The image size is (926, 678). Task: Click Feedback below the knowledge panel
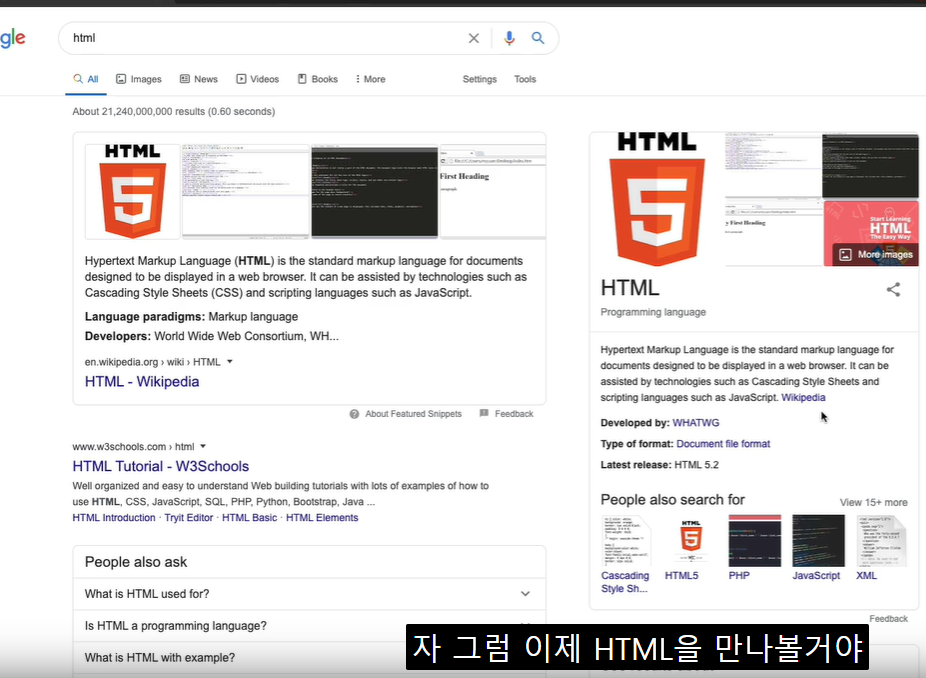click(x=888, y=619)
